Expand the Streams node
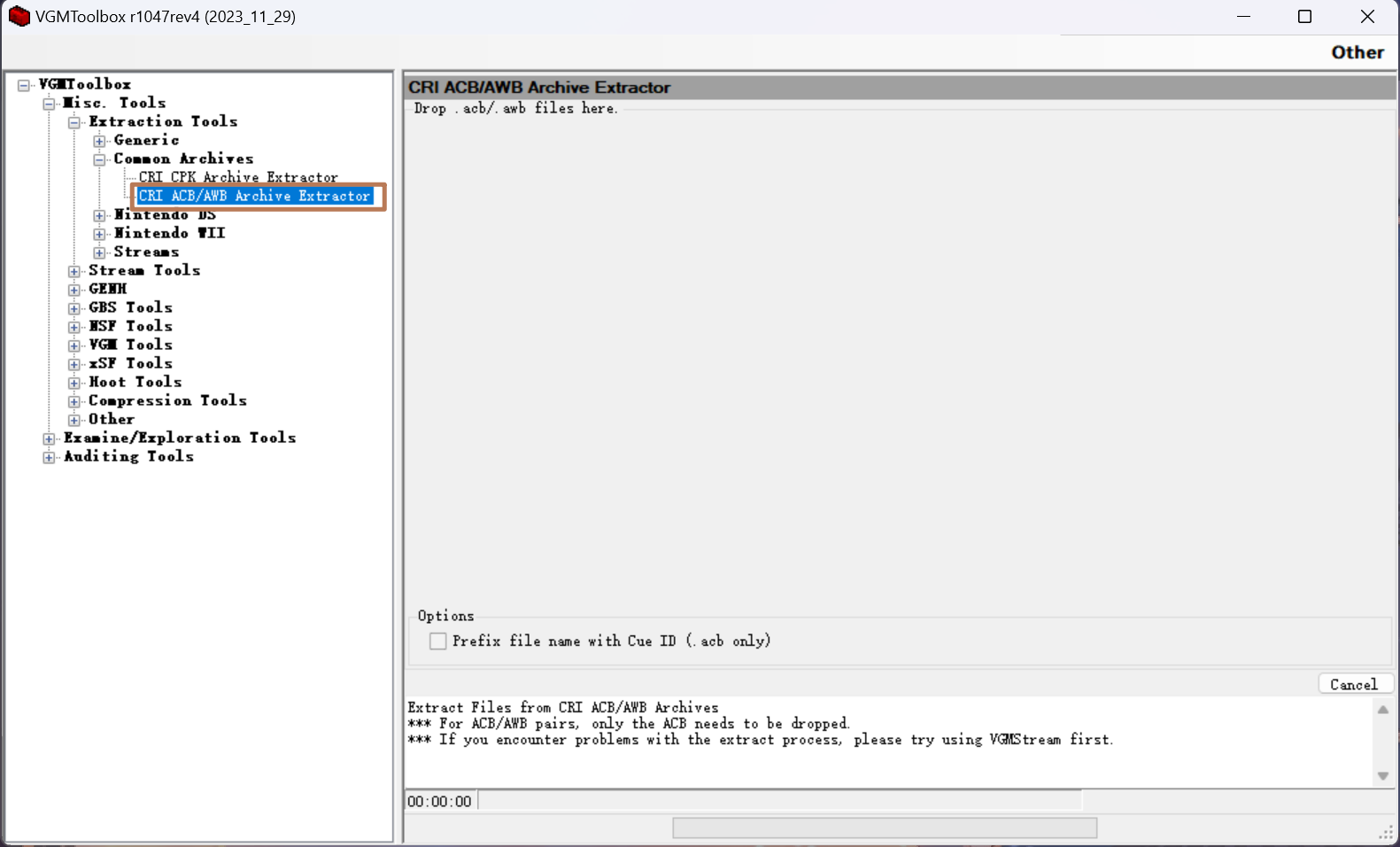The width and height of the screenshot is (1400, 847). coord(100,253)
